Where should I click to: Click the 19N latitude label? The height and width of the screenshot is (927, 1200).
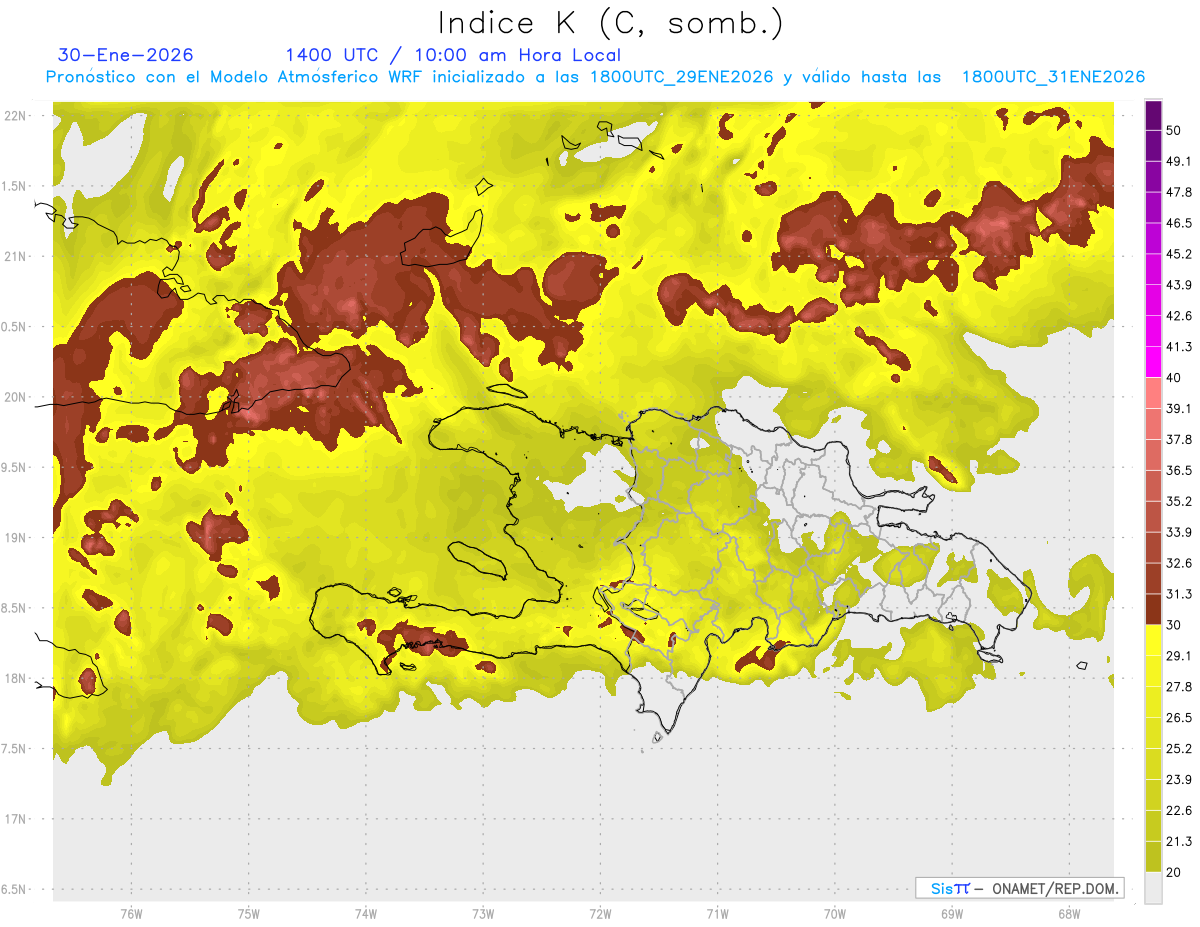click(17, 537)
